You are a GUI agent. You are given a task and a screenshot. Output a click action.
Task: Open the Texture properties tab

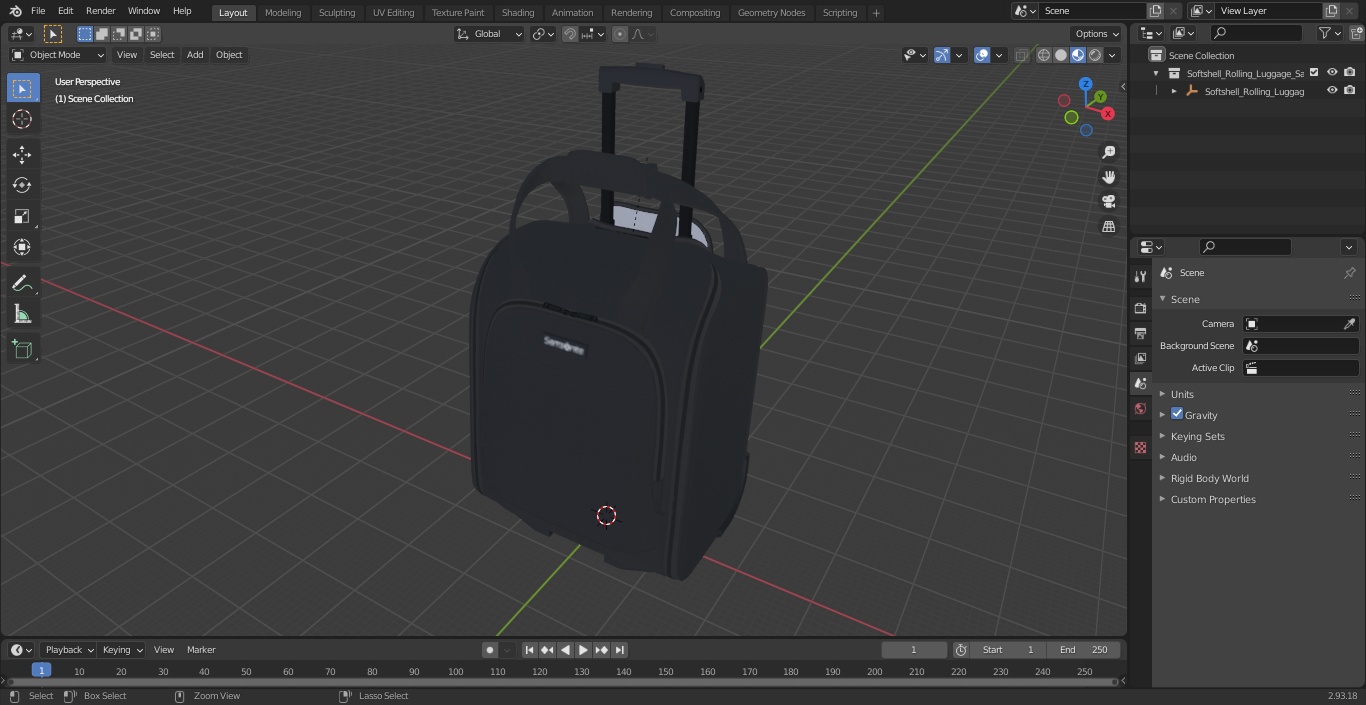pyautogui.click(x=1140, y=448)
